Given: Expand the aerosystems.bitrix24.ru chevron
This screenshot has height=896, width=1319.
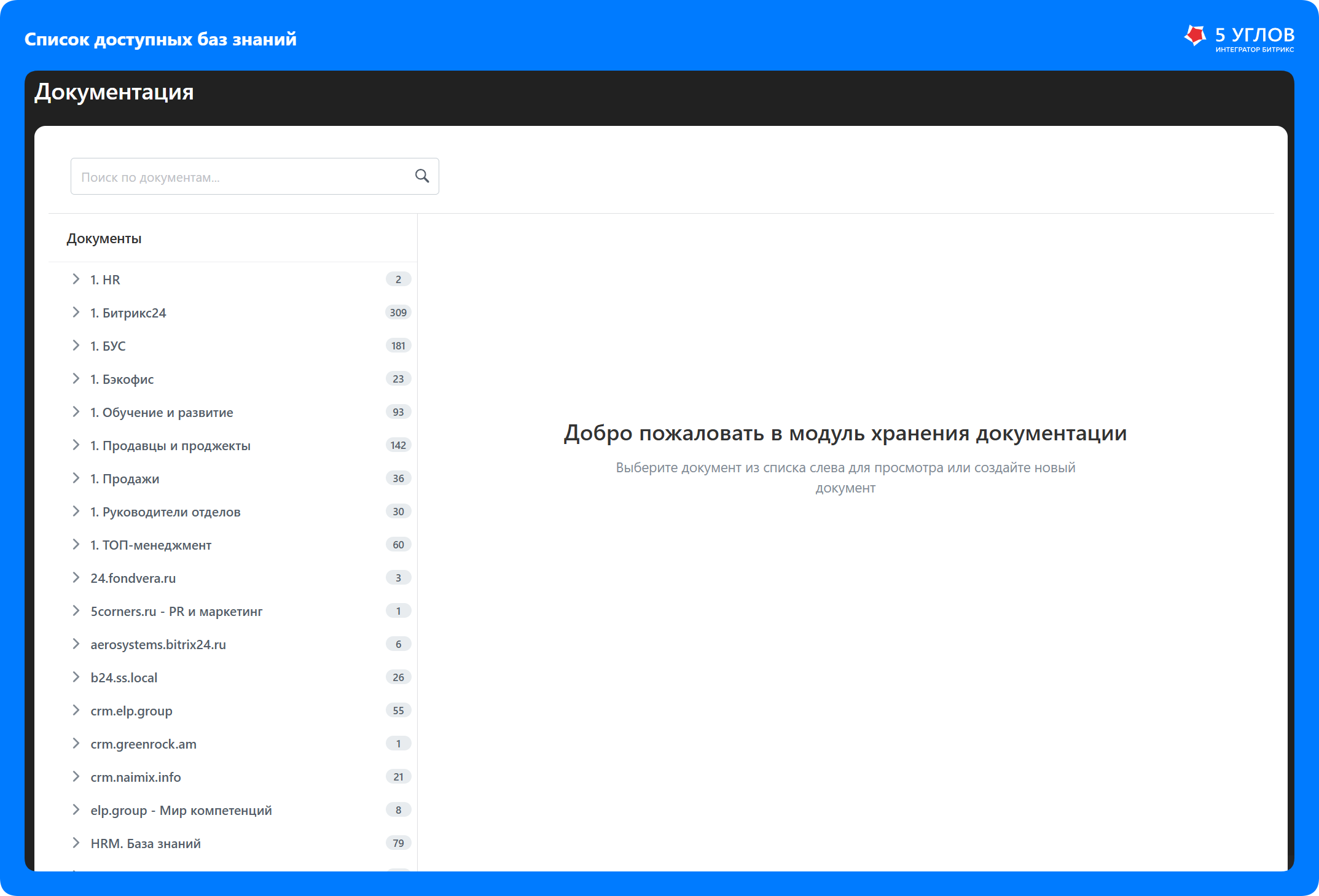Looking at the screenshot, I should click(76, 644).
